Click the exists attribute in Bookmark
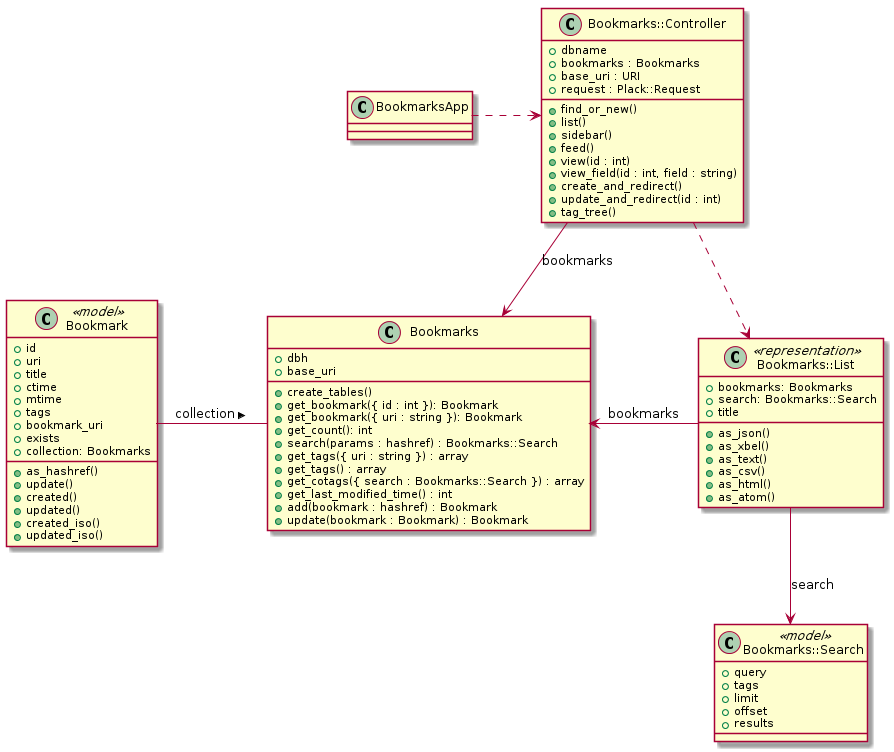This screenshot has width=894, height=752. tap(43, 438)
